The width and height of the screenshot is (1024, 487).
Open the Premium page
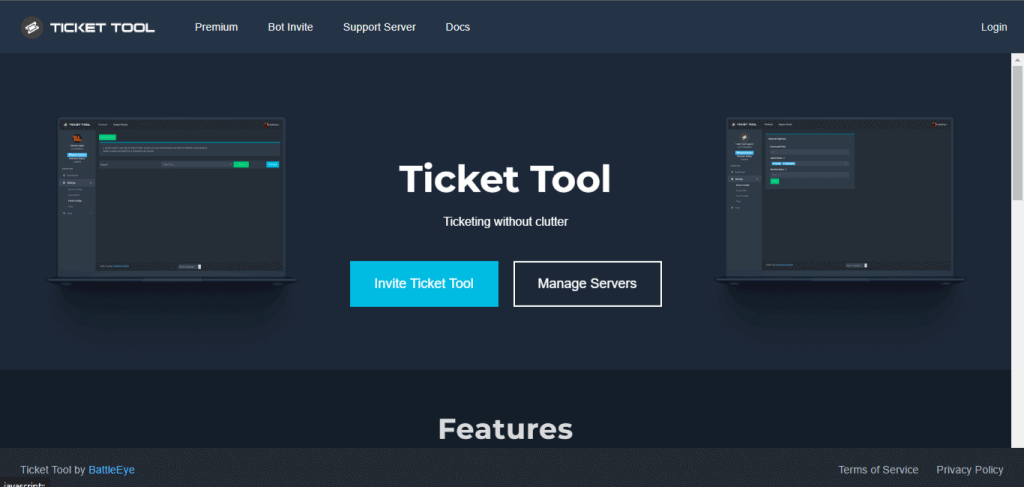coord(216,27)
